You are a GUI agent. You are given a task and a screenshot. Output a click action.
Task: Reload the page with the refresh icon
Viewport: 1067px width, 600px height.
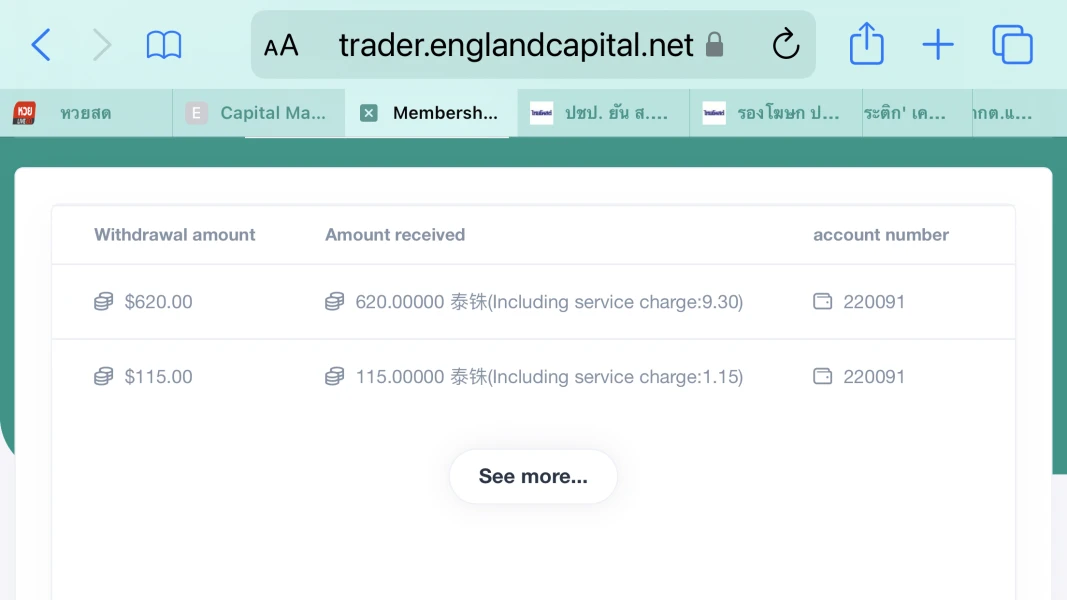[x=786, y=45]
